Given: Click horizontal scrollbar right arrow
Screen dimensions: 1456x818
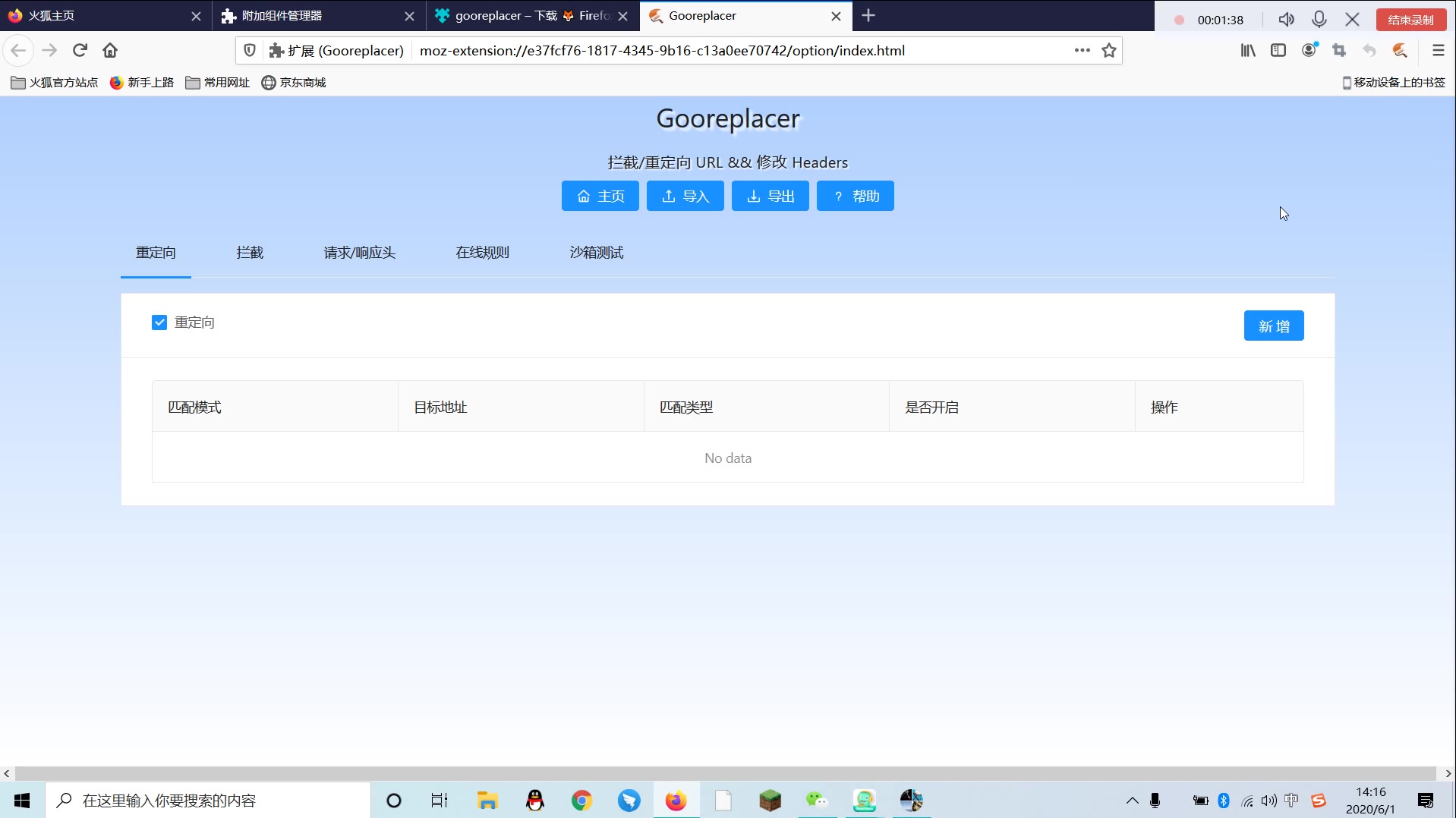Looking at the screenshot, I should click(1448, 773).
